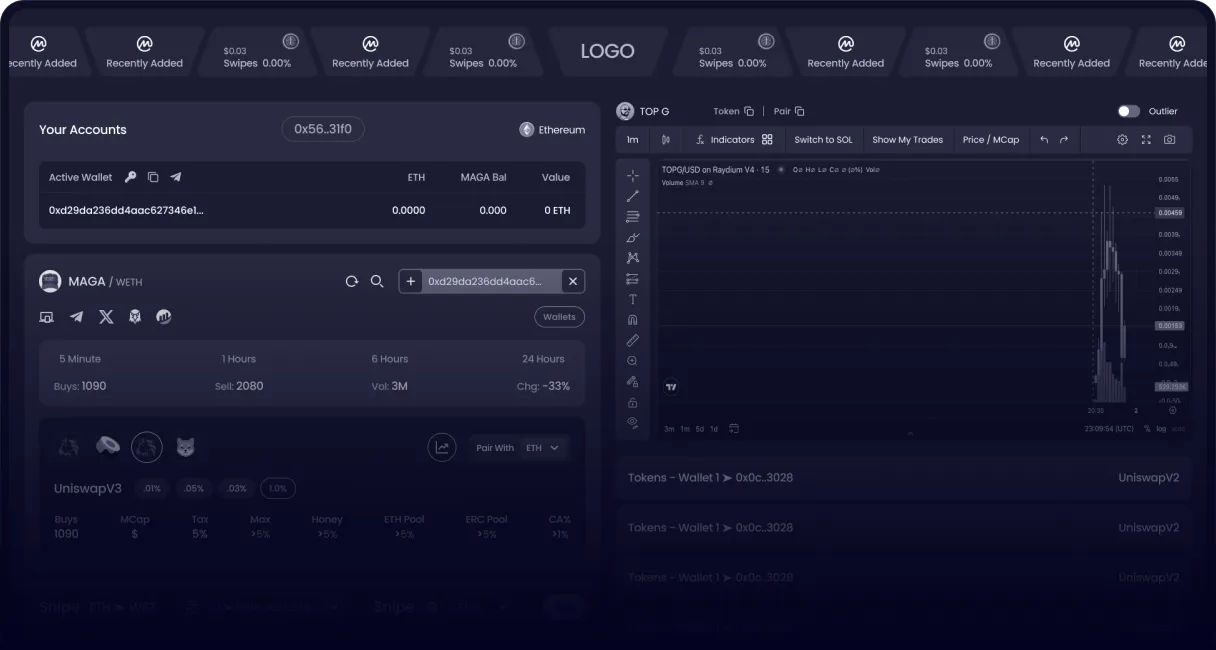Click the search magnifier next to refresh

tap(377, 282)
